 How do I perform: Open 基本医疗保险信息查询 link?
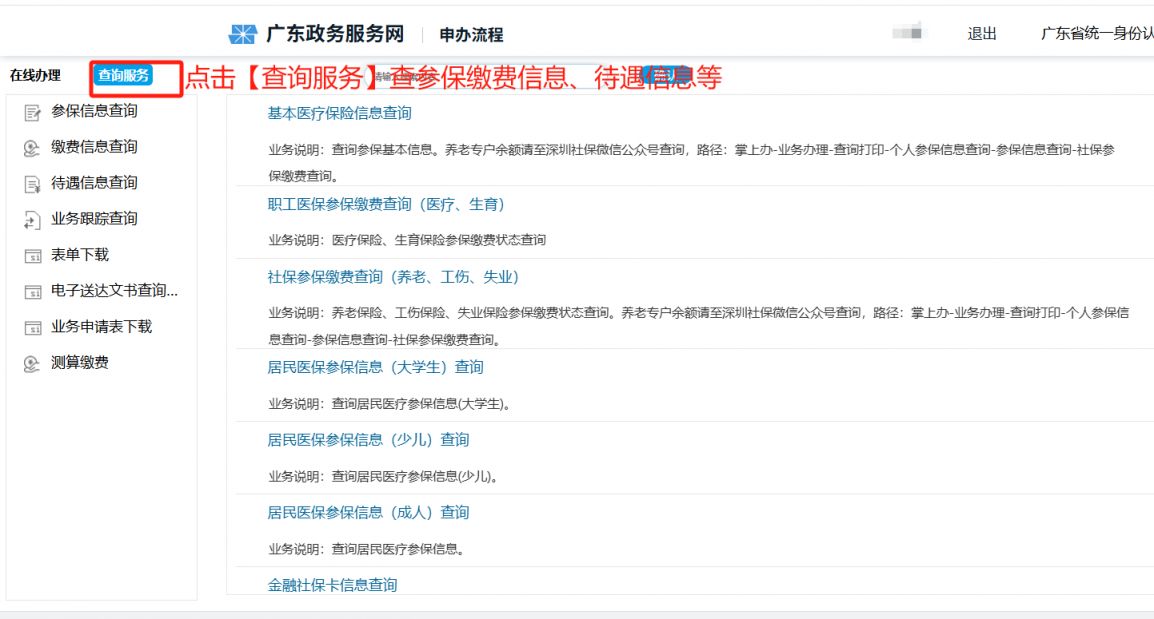click(339, 113)
